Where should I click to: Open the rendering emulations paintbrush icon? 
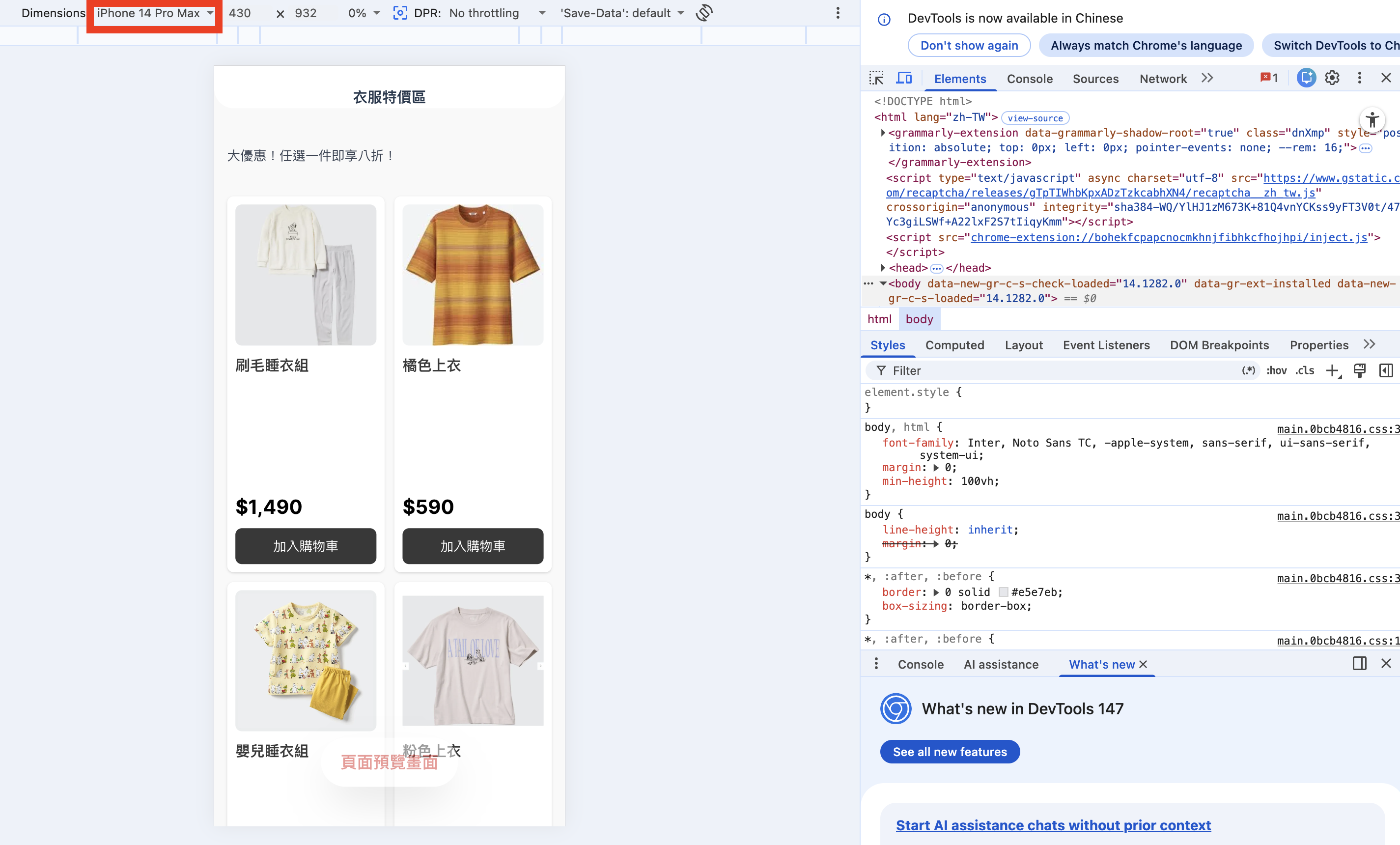click(x=1360, y=370)
